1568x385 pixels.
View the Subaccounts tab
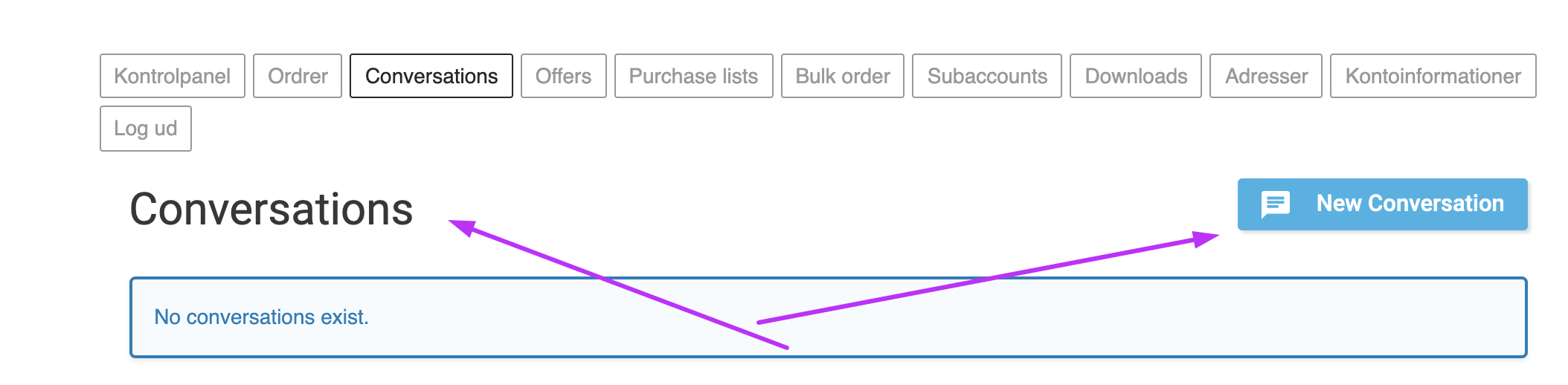click(x=987, y=76)
